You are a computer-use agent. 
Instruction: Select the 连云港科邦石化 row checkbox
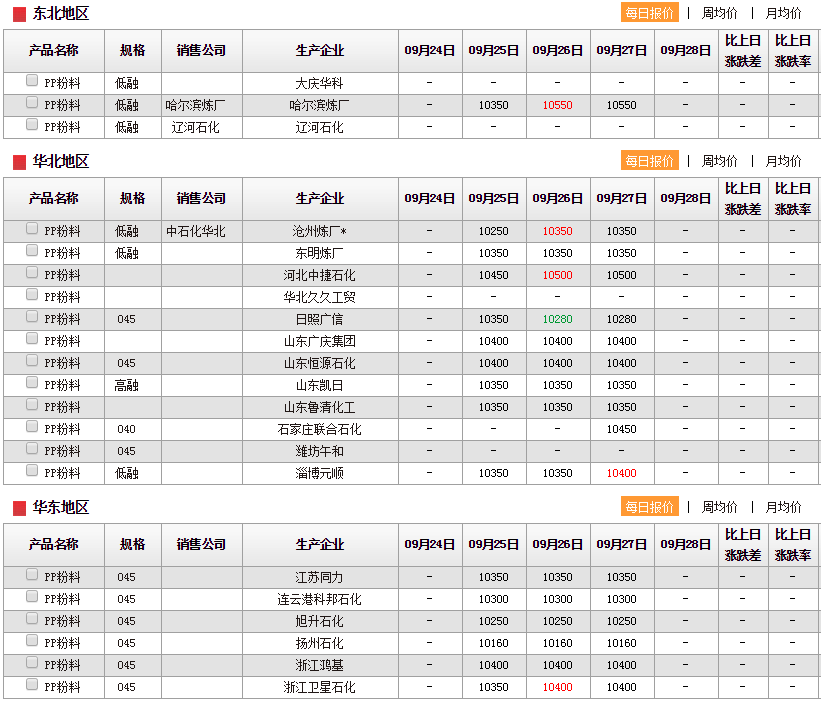point(32,596)
